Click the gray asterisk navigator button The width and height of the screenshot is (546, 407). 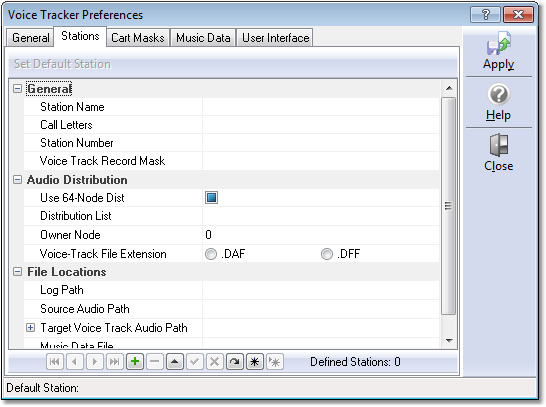tap(275, 362)
